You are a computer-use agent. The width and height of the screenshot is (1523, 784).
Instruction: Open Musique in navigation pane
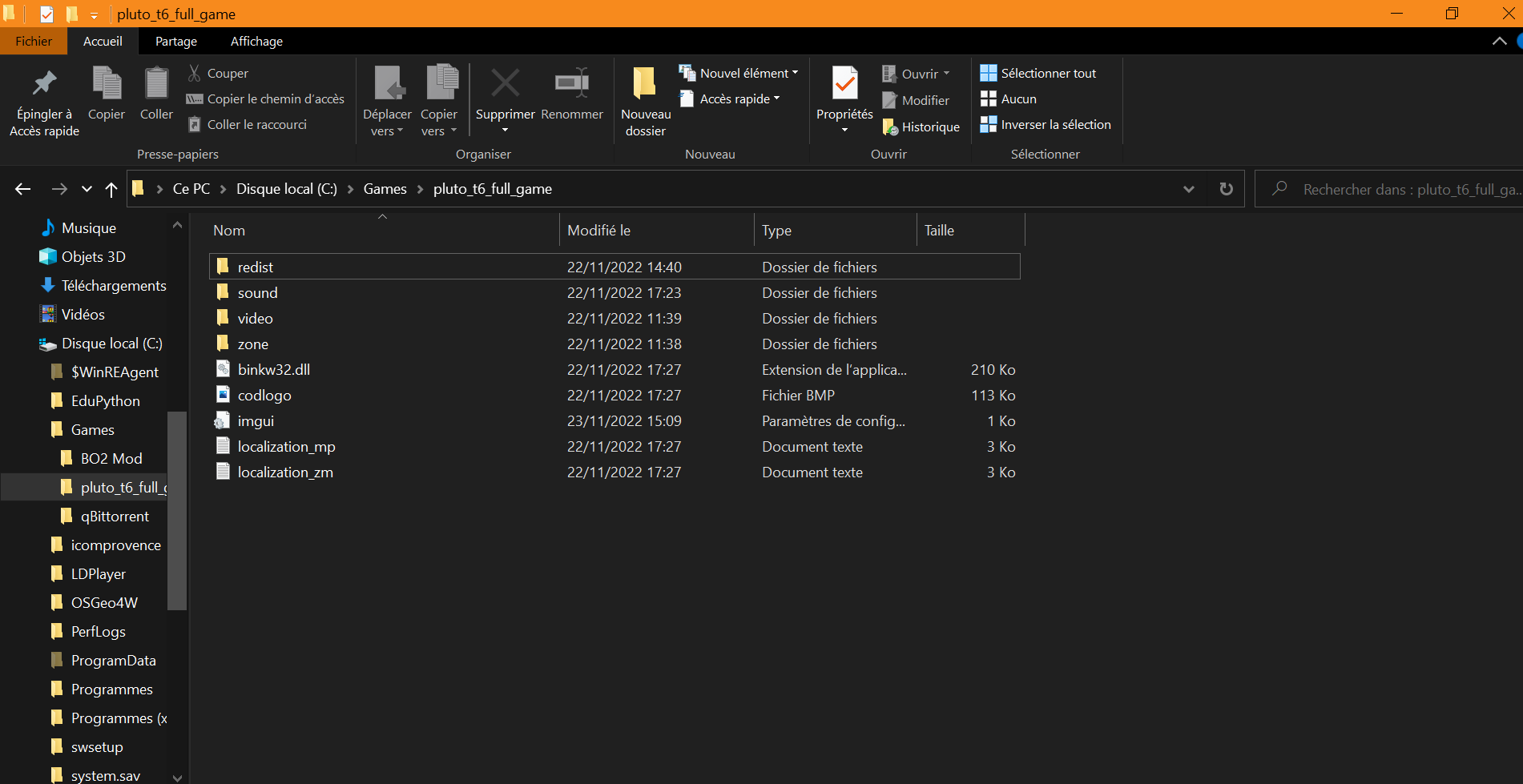[79, 228]
